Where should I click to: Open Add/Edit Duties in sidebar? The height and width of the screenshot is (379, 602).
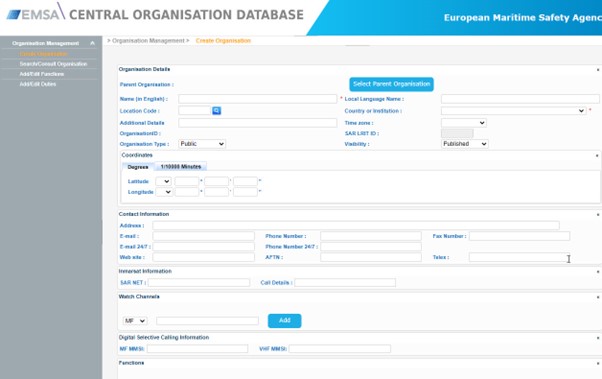click(x=38, y=84)
